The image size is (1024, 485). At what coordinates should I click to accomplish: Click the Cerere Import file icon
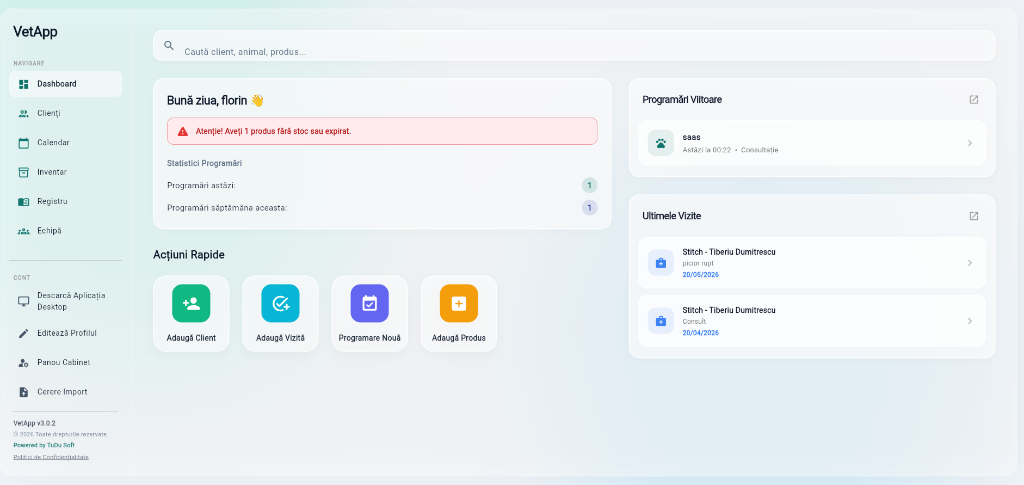pyautogui.click(x=24, y=392)
